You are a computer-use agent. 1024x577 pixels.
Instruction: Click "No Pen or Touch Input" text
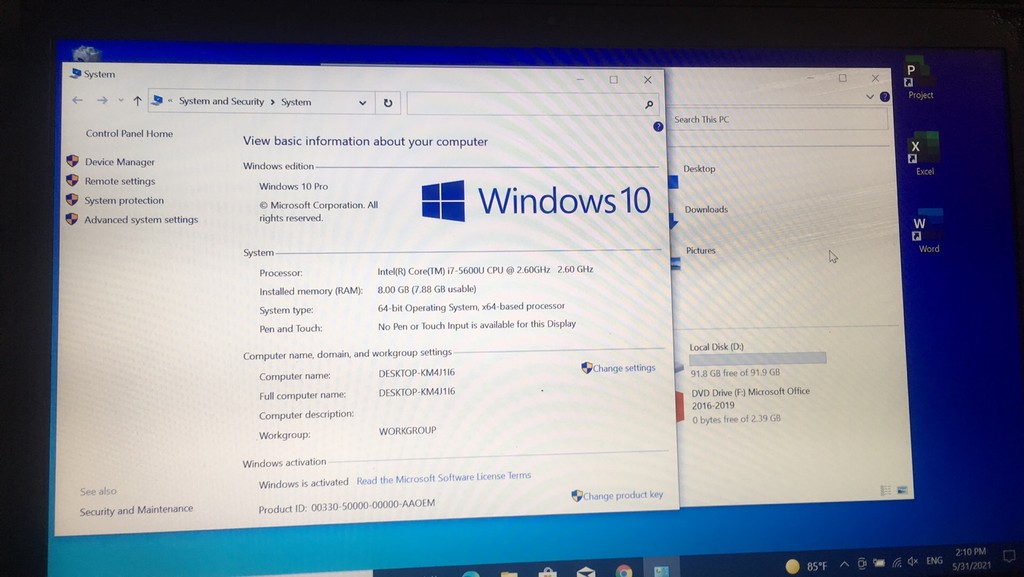coord(477,325)
